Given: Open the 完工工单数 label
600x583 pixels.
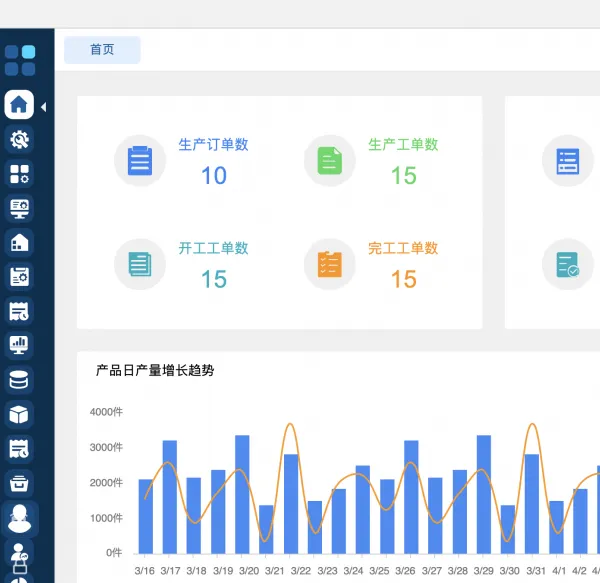Looking at the screenshot, I should 403,248.
